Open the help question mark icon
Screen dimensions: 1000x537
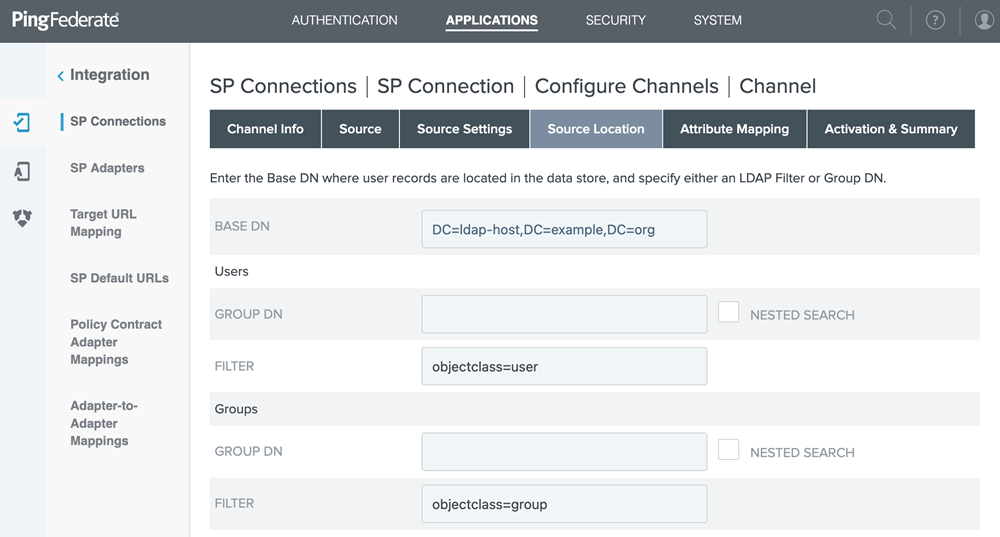click(x=935, y=20)
